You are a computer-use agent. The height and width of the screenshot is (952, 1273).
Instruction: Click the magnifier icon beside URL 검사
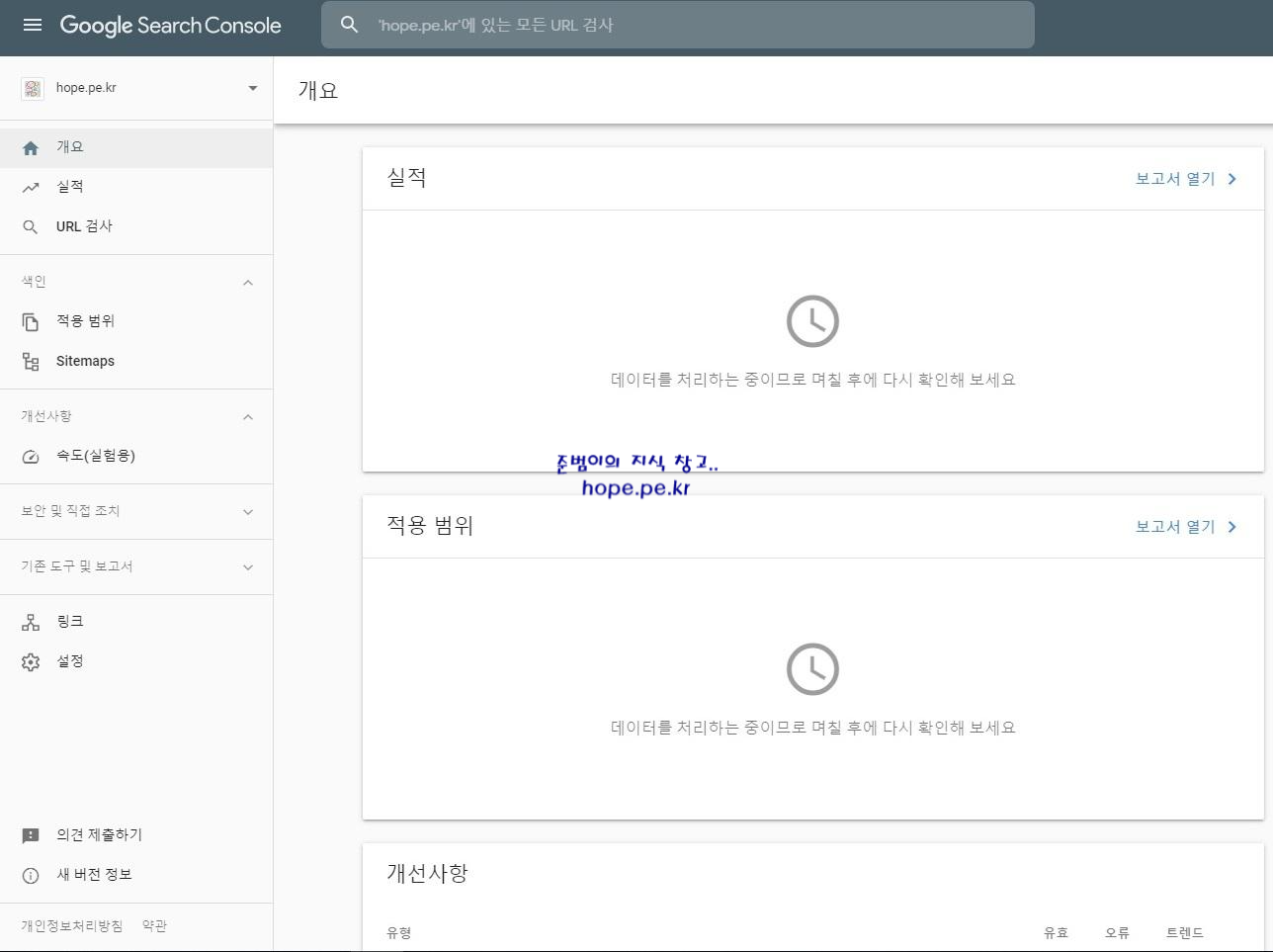(31, 226)
